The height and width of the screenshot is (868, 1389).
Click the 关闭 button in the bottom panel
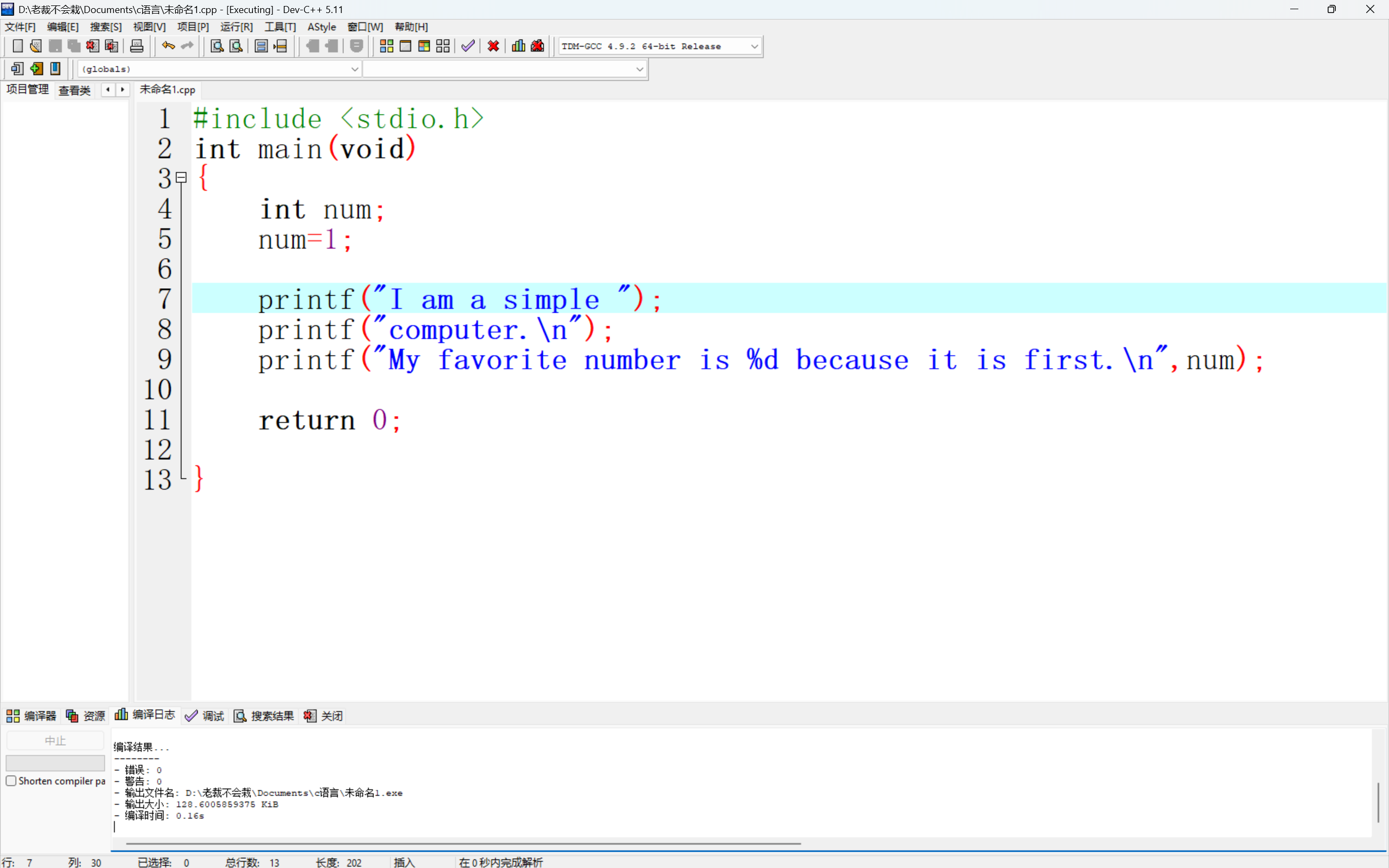coord(324,716)
